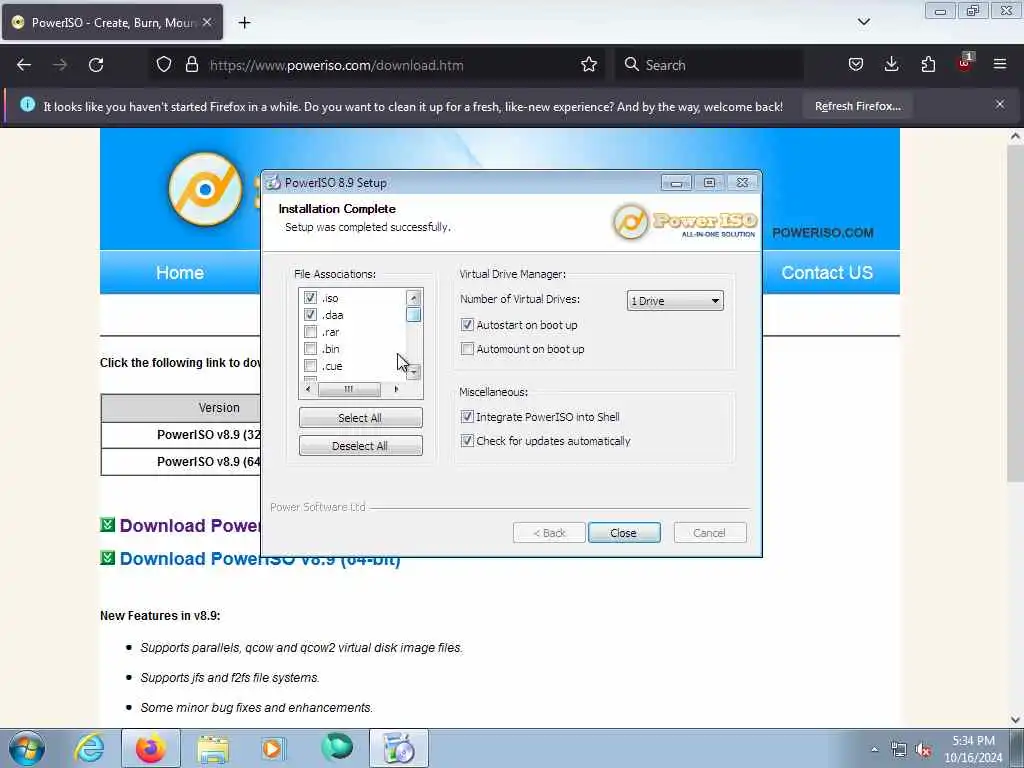The image size is (1024, 768).
Task: Close the PowerISO setup wizard
Action: (x=624, y=533)
